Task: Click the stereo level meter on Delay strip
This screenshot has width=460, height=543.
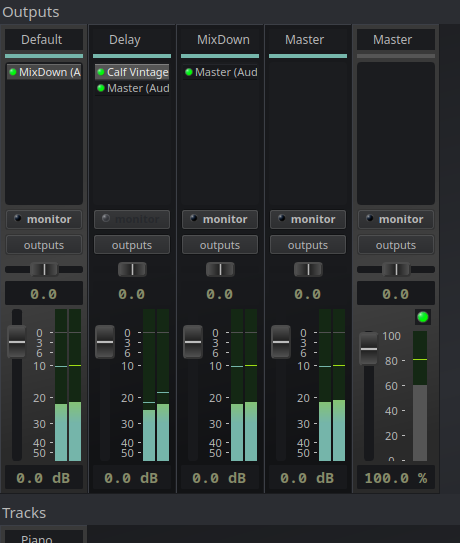Action: tap(156, 385)
